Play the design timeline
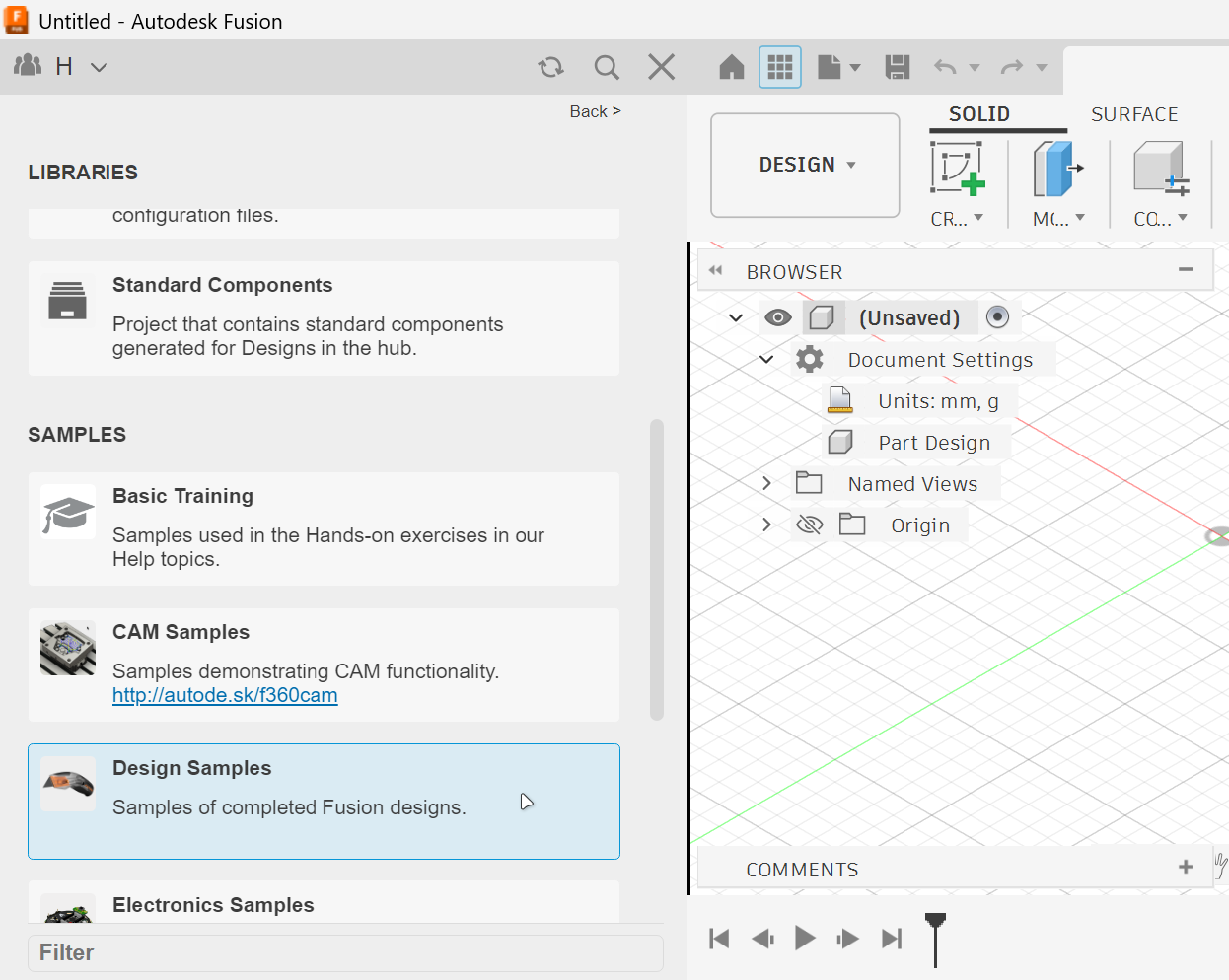This screenshot has width=1229, height=980. coord(805,938)
